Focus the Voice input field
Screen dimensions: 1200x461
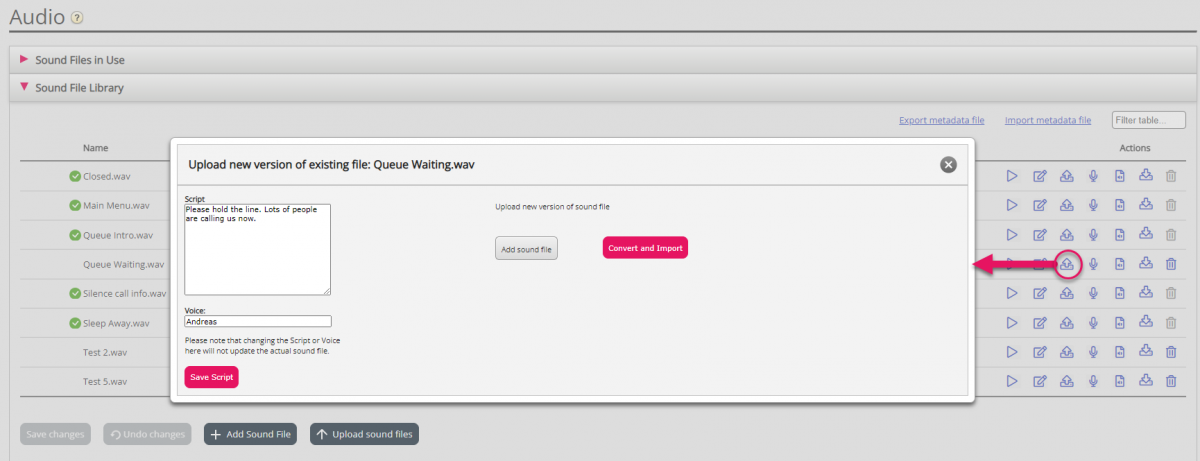257,322
